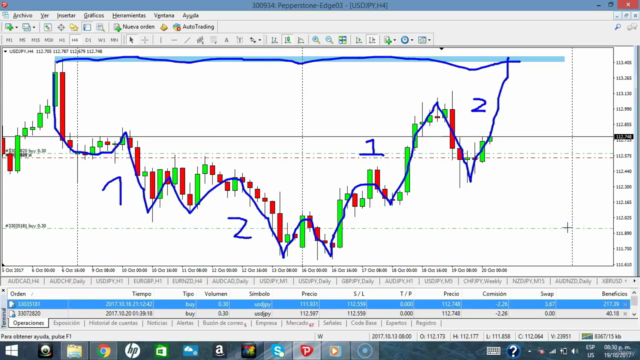Select order 33072820 row

[x=319, y=313]
